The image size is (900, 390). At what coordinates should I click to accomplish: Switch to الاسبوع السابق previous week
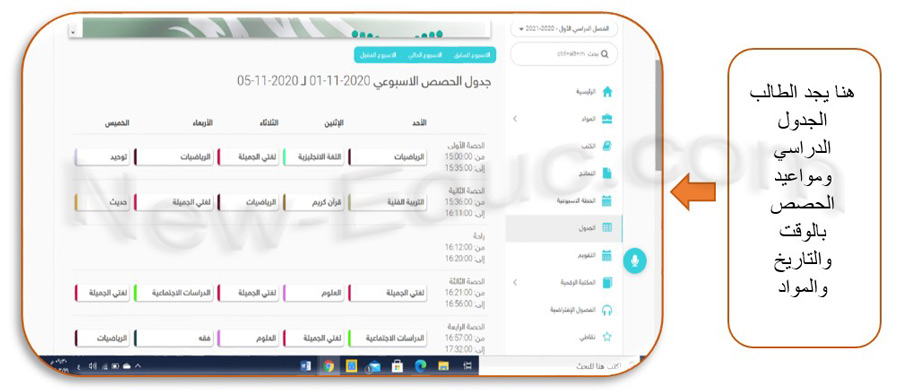pos(472,55)
